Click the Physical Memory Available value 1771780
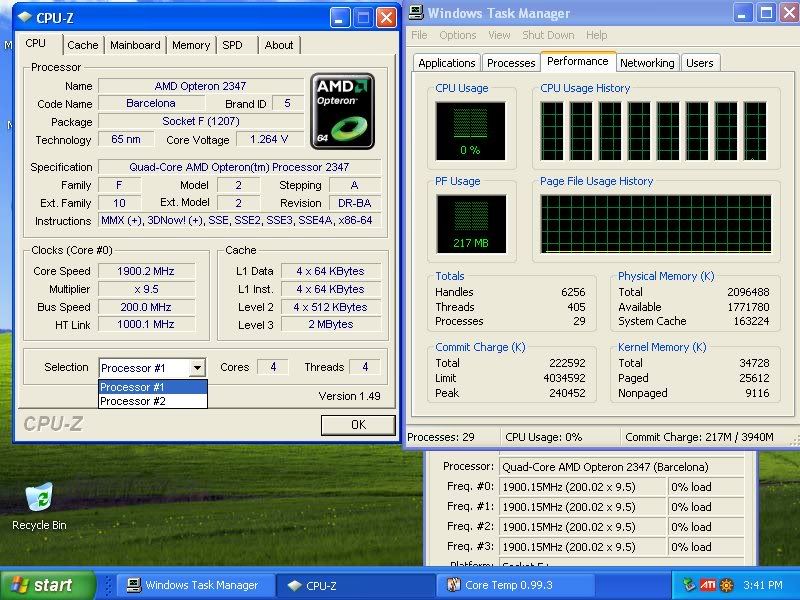The height and width of the screenshot is (600, 800). click(x=748, y=307)
